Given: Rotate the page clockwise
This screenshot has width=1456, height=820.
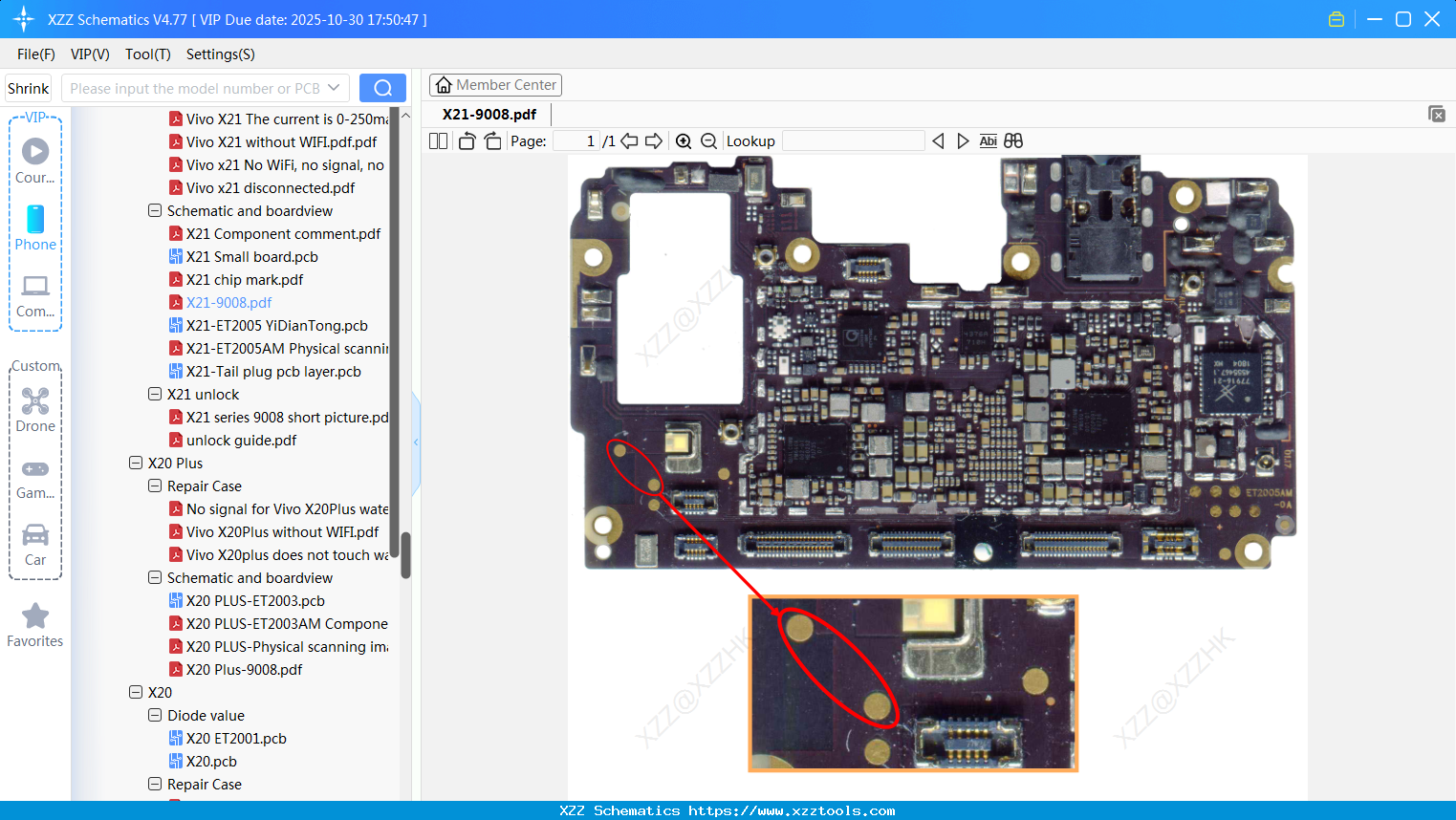Looking at the screenshot, I should (x=492, y=141).
